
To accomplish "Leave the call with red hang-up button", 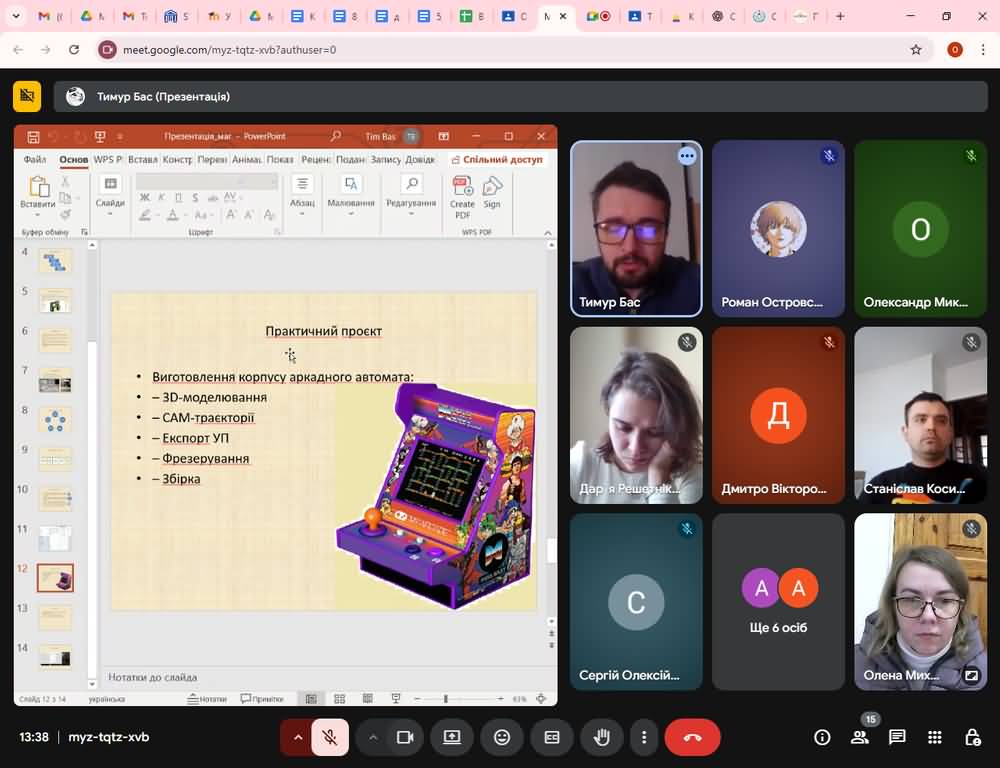I will click(x=692, y=737).
